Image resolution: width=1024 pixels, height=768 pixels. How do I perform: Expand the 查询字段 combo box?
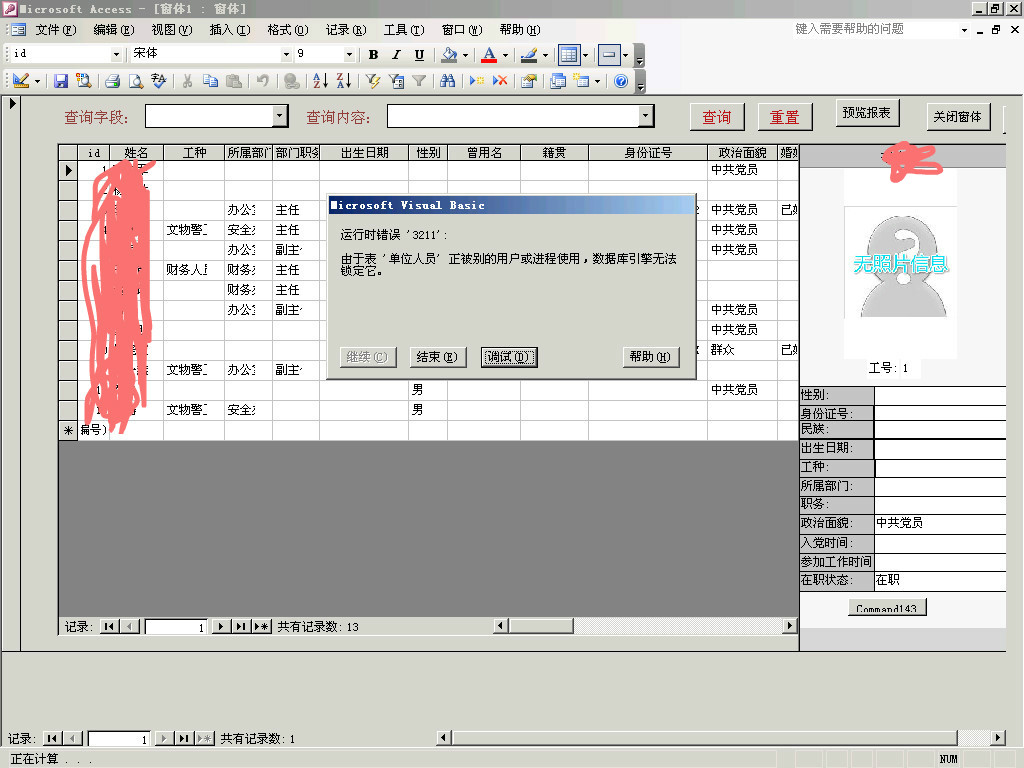point(280,116)
